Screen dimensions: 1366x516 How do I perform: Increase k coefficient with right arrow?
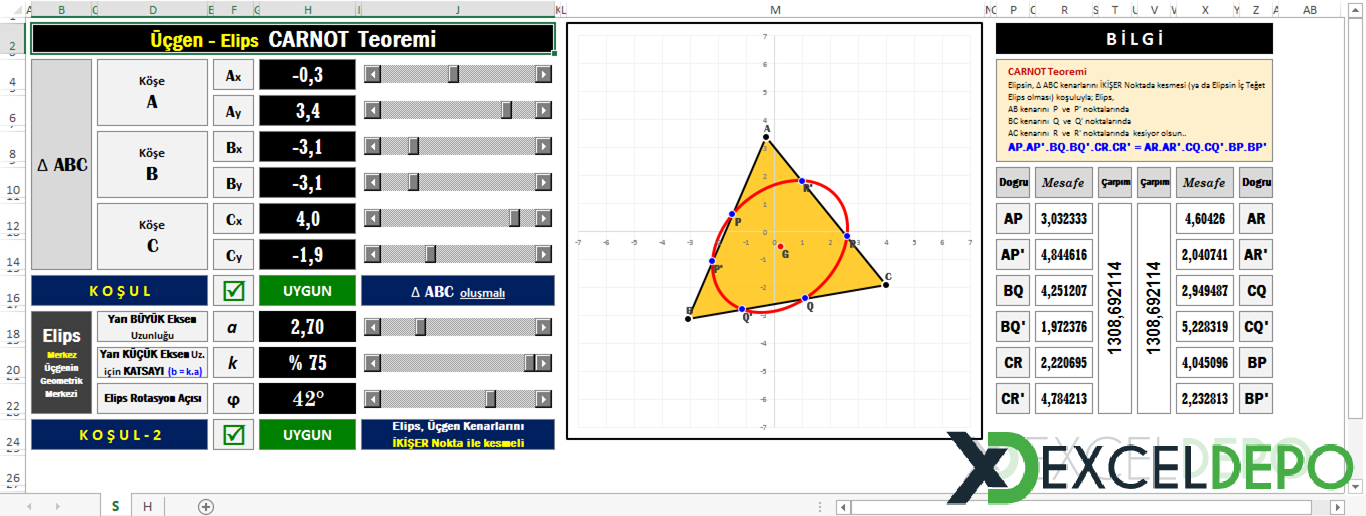pos(544,363)
